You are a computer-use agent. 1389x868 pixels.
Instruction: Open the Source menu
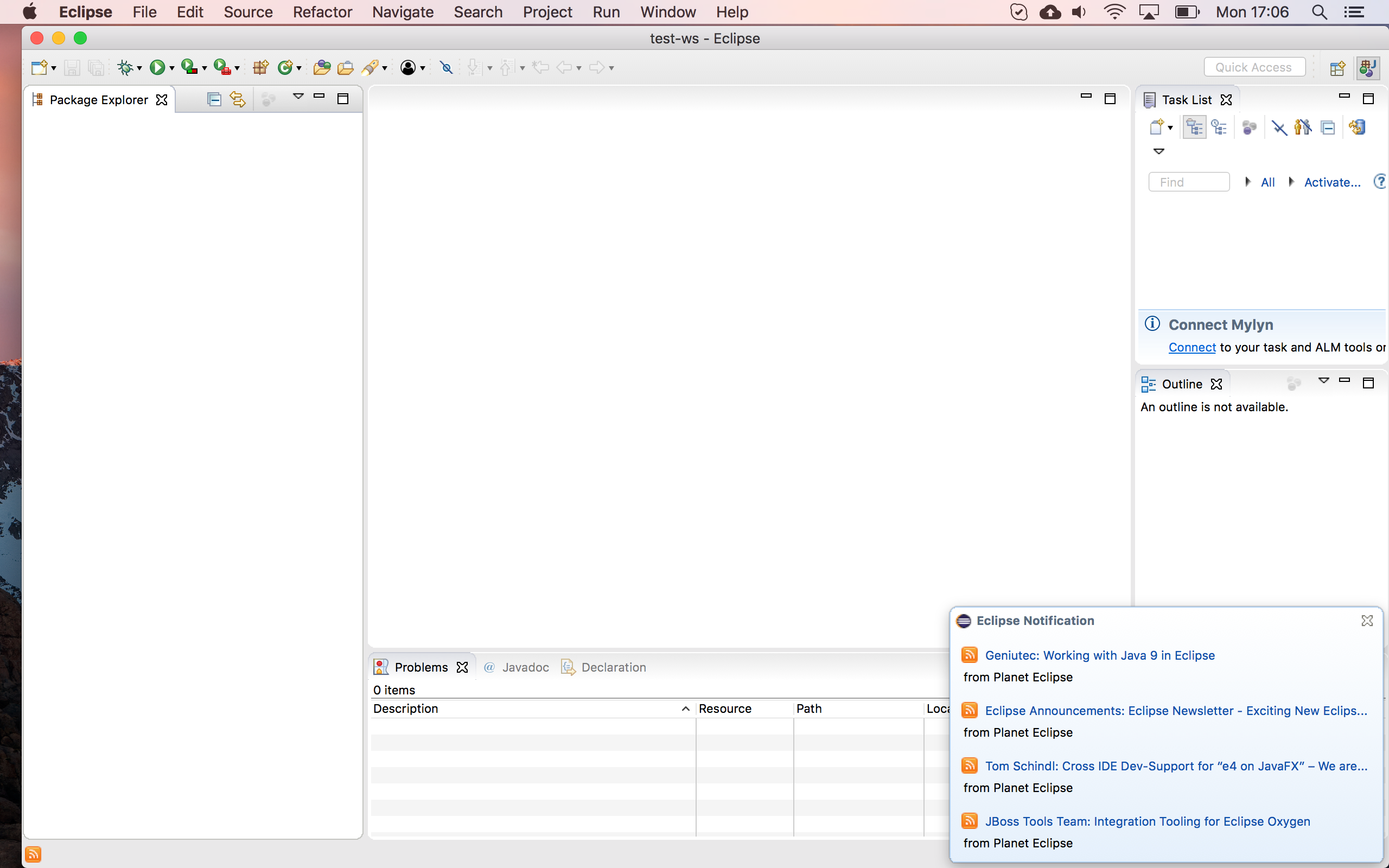248,12
